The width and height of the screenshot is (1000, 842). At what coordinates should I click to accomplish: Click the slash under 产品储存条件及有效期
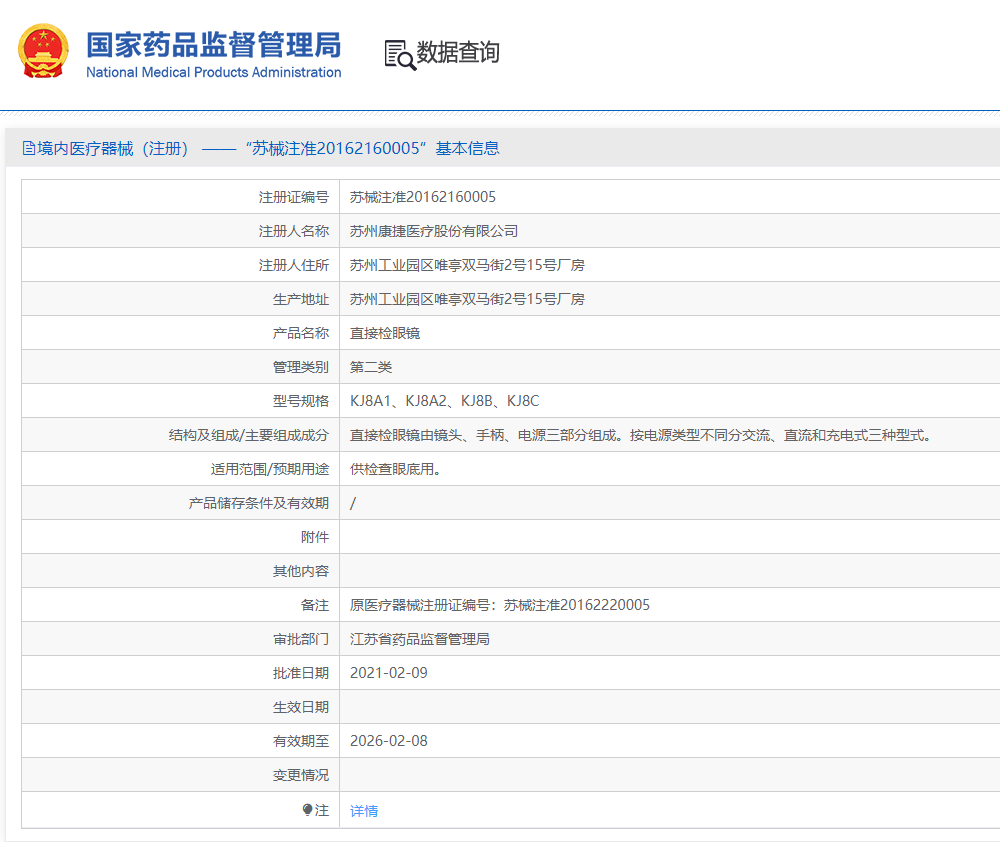[353, 503]
